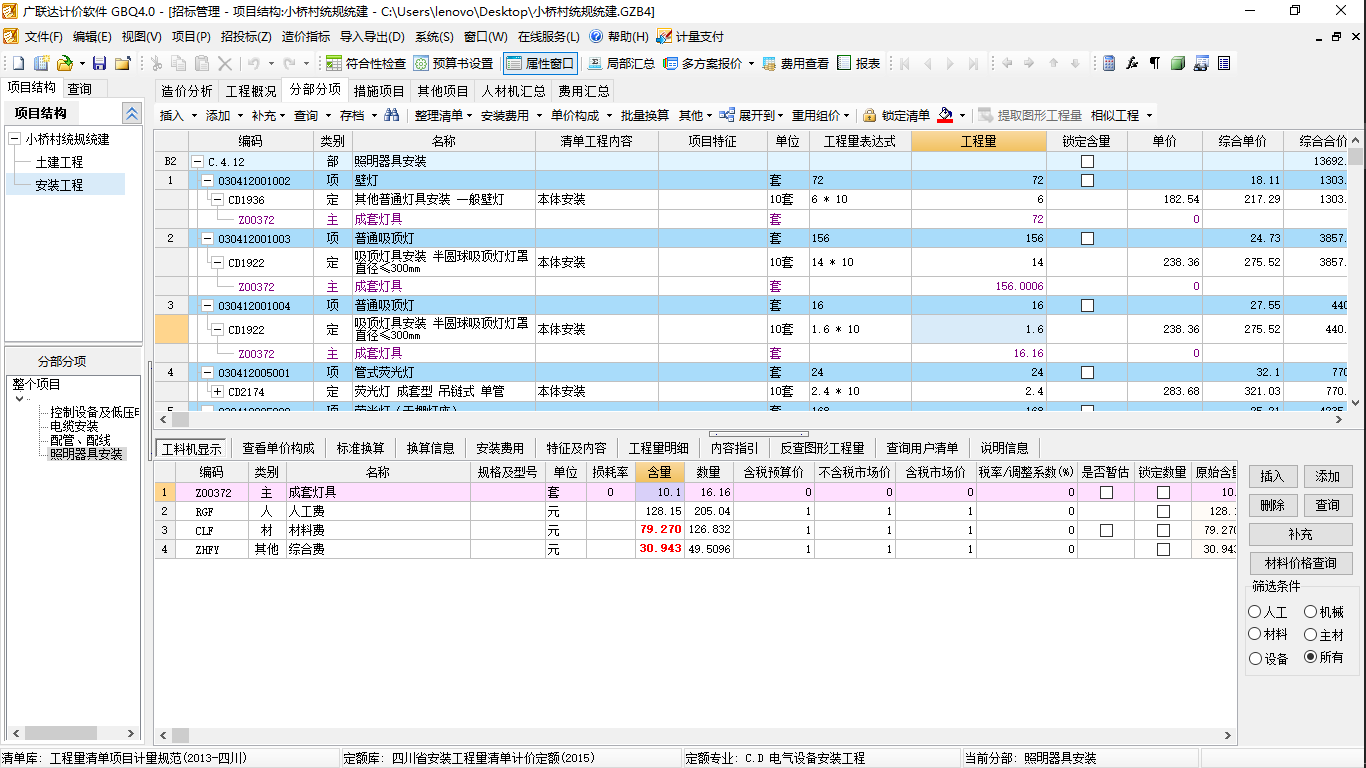Click the 展开到 tree icon
This screenshot has width=1366, height=768.
(x=727, y=115)
